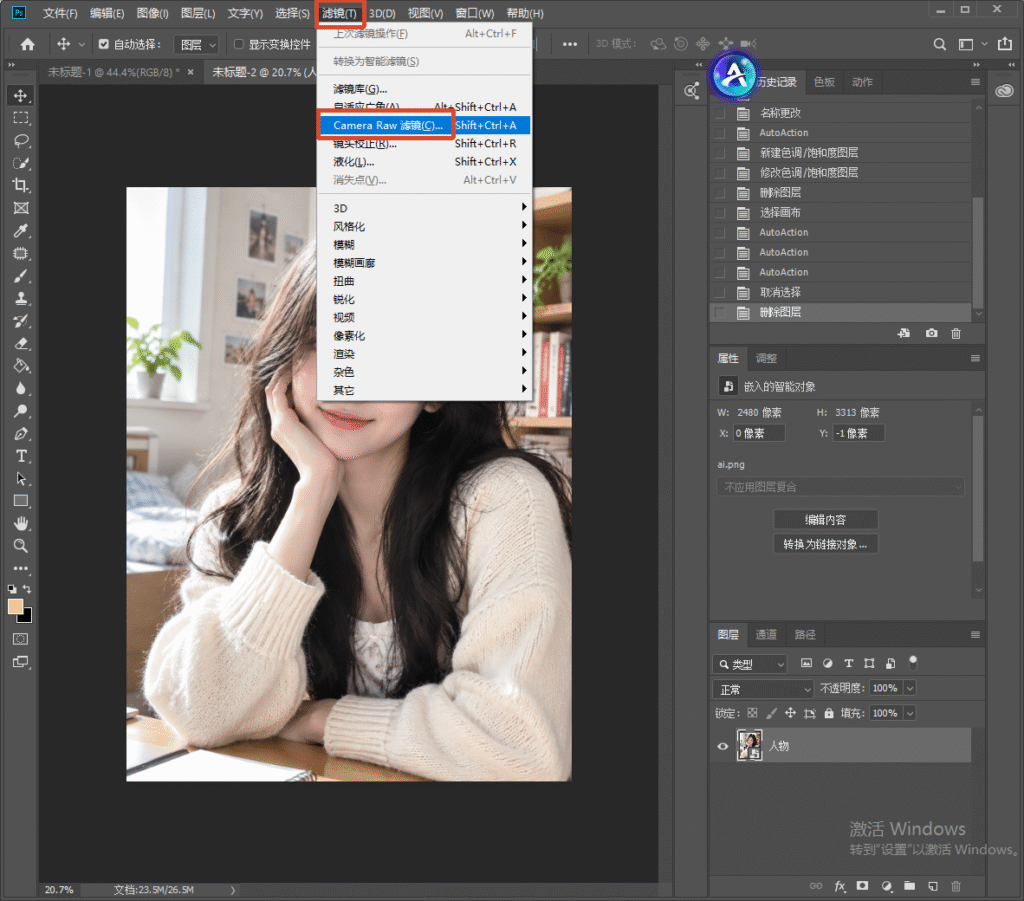The height and width of the screenshot is (901, 1024).
Task: Select the Eraser tool
Action: pyautogui.click(x=21, y=343)
